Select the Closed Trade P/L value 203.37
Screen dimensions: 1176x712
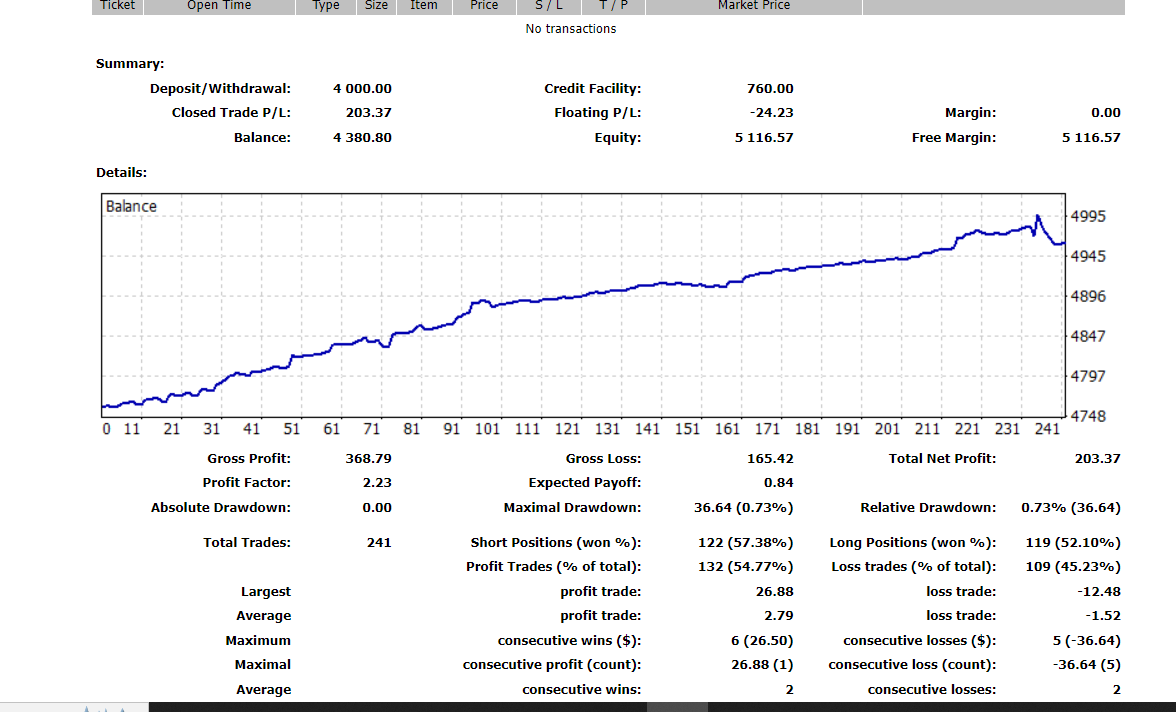point(368,113)
